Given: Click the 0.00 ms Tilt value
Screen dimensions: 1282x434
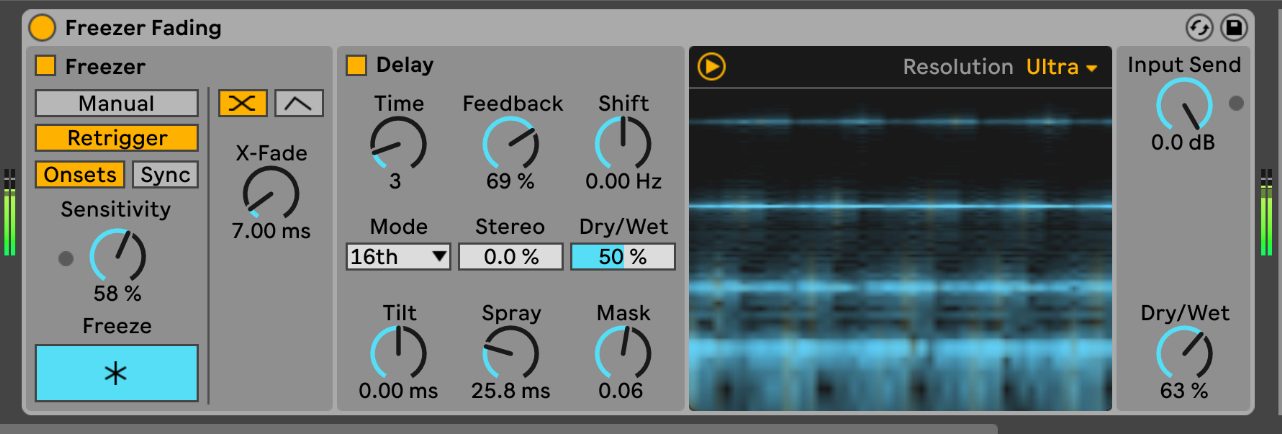Looking at the screenshot, I should [399, 391].
